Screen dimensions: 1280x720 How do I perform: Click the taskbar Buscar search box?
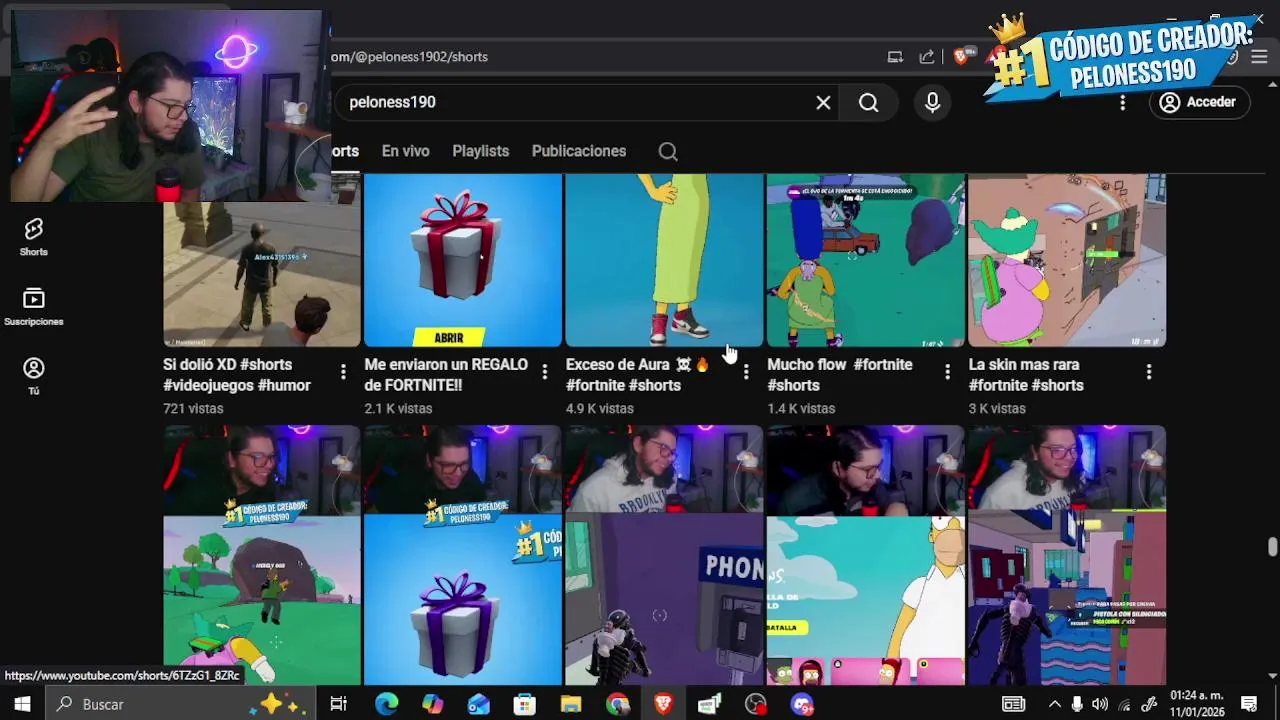click(181, 704)
